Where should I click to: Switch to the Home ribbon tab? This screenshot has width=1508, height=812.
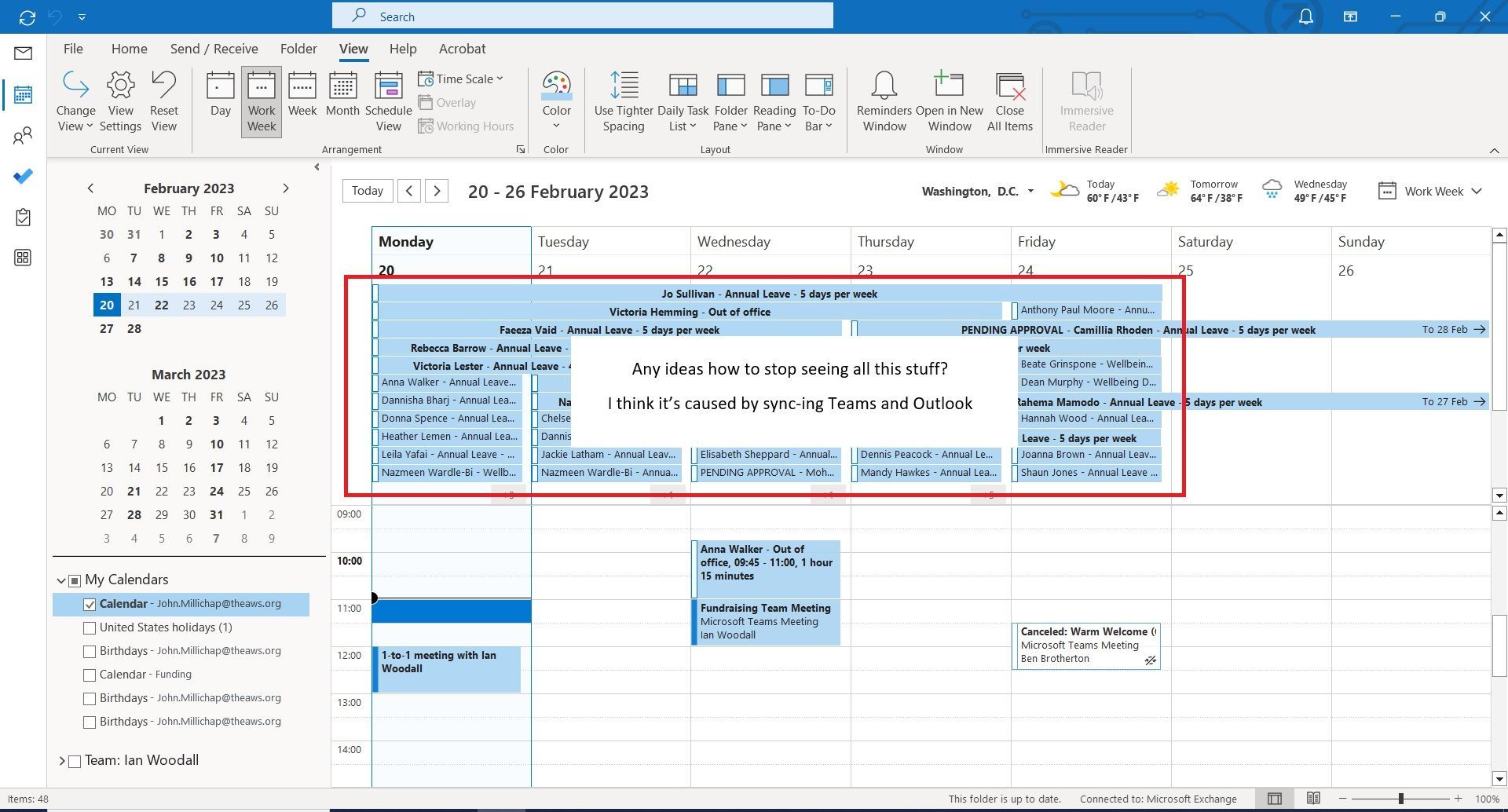point(129,48)
